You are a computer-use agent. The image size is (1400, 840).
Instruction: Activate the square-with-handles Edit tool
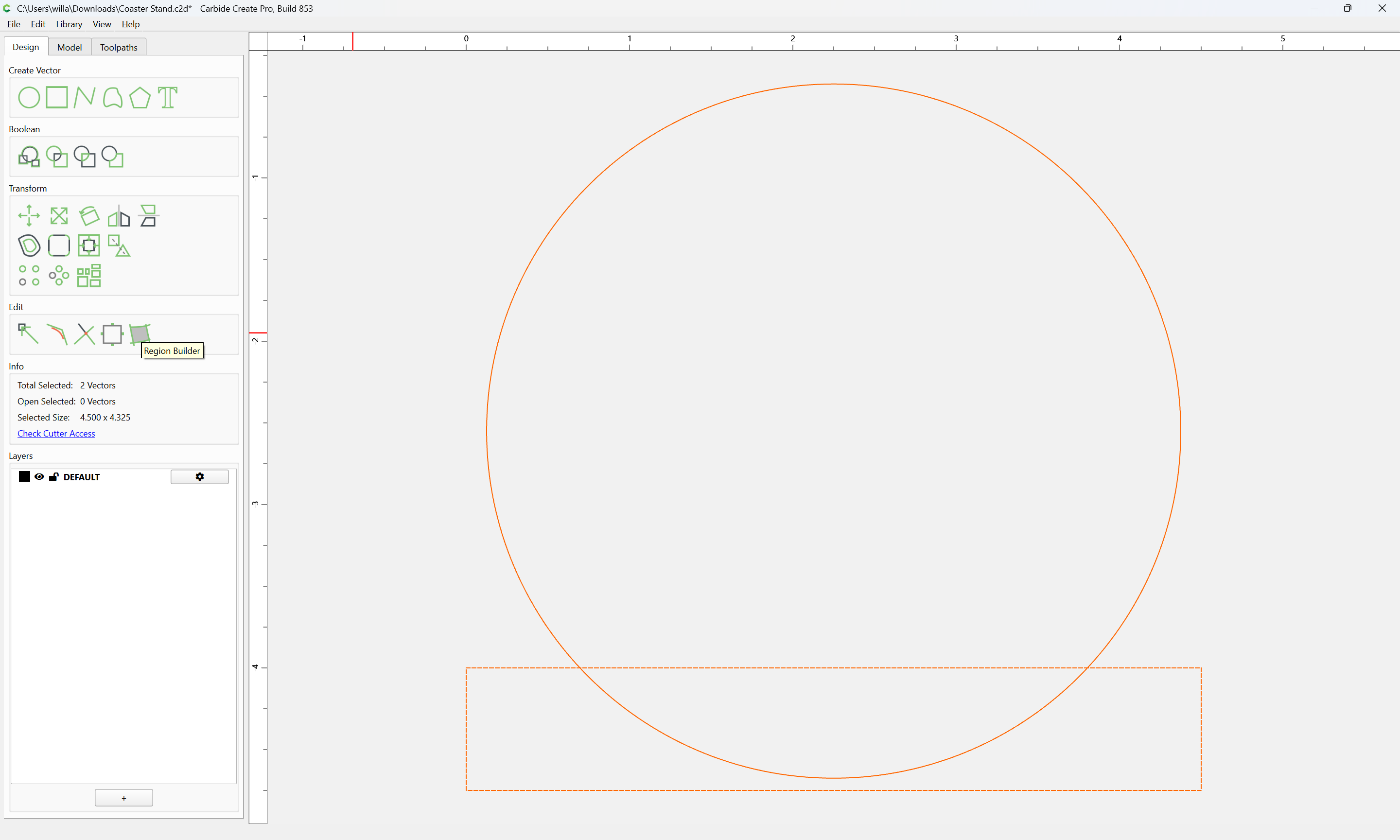tap(112, 334)
